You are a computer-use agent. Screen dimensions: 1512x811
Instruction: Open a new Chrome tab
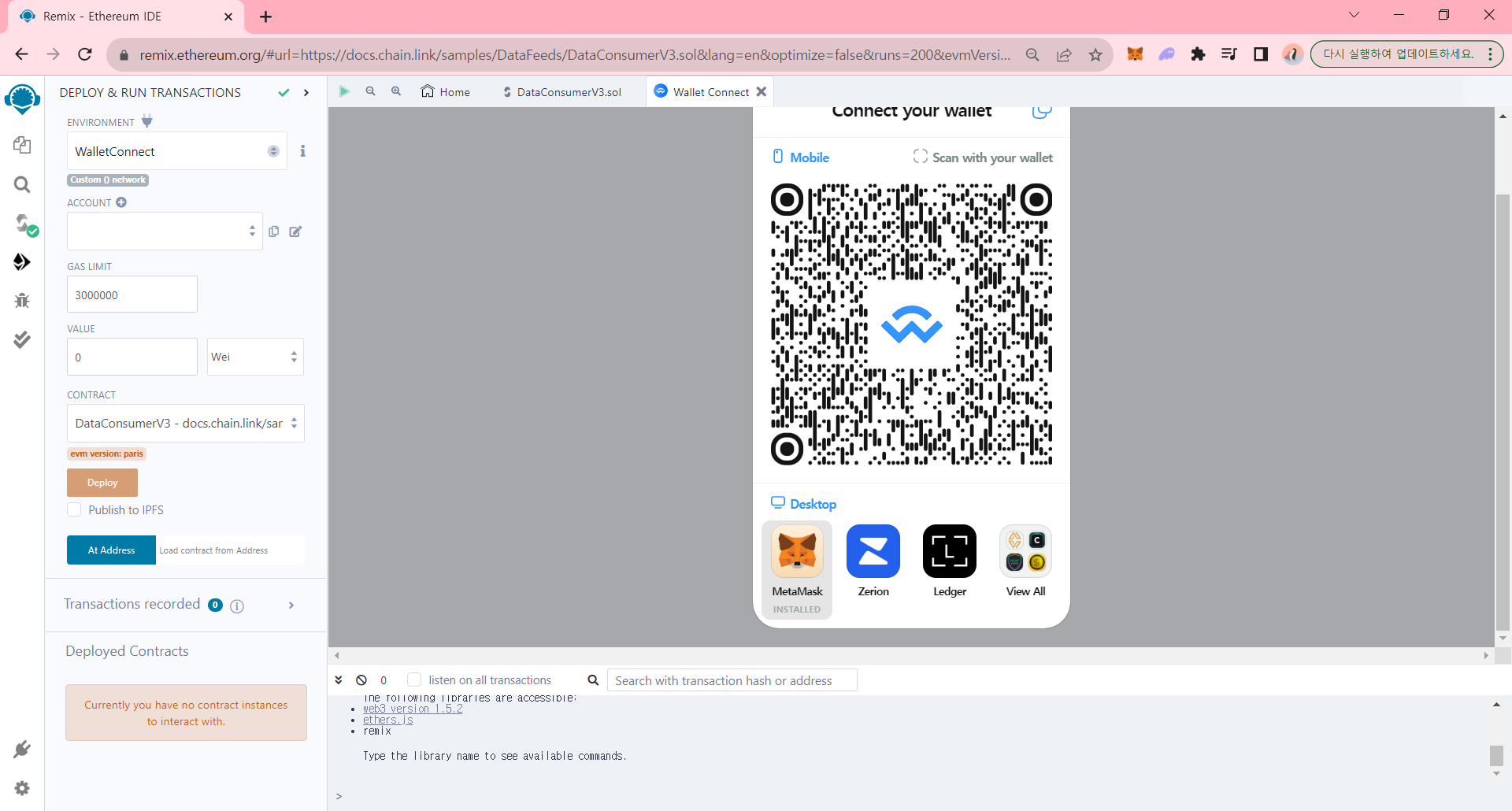pos(265,17)
